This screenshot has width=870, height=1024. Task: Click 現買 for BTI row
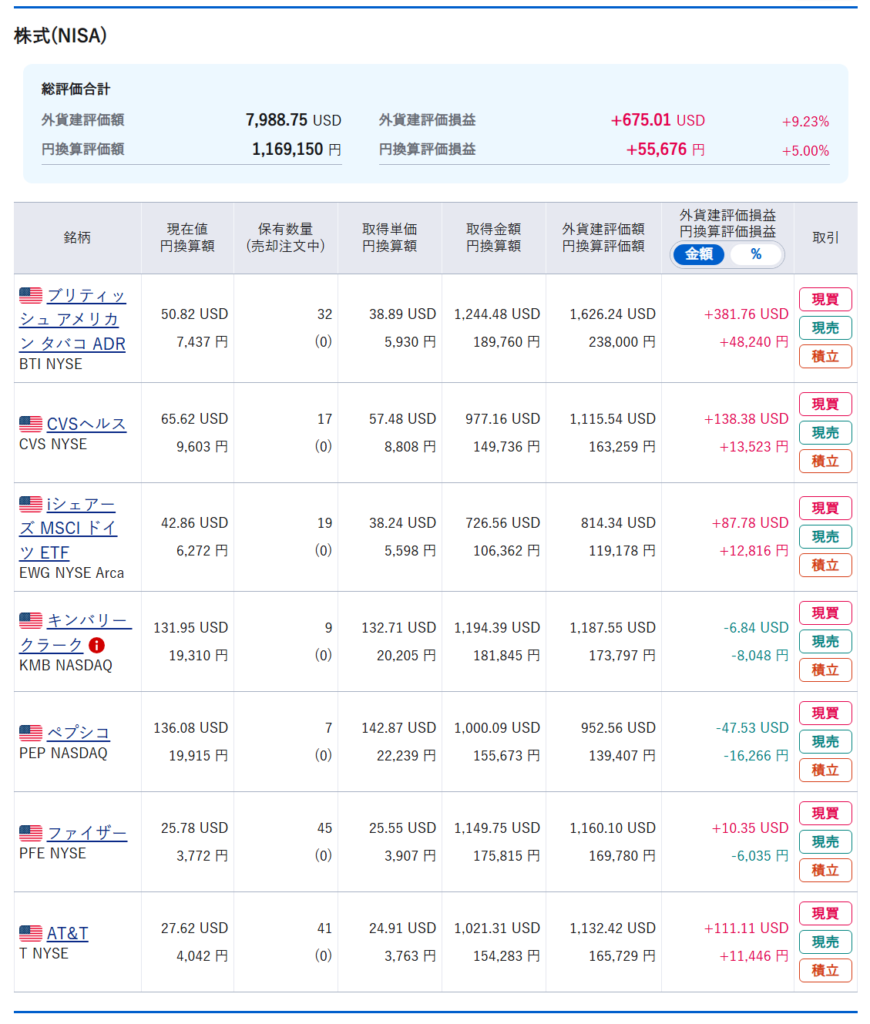825,299
